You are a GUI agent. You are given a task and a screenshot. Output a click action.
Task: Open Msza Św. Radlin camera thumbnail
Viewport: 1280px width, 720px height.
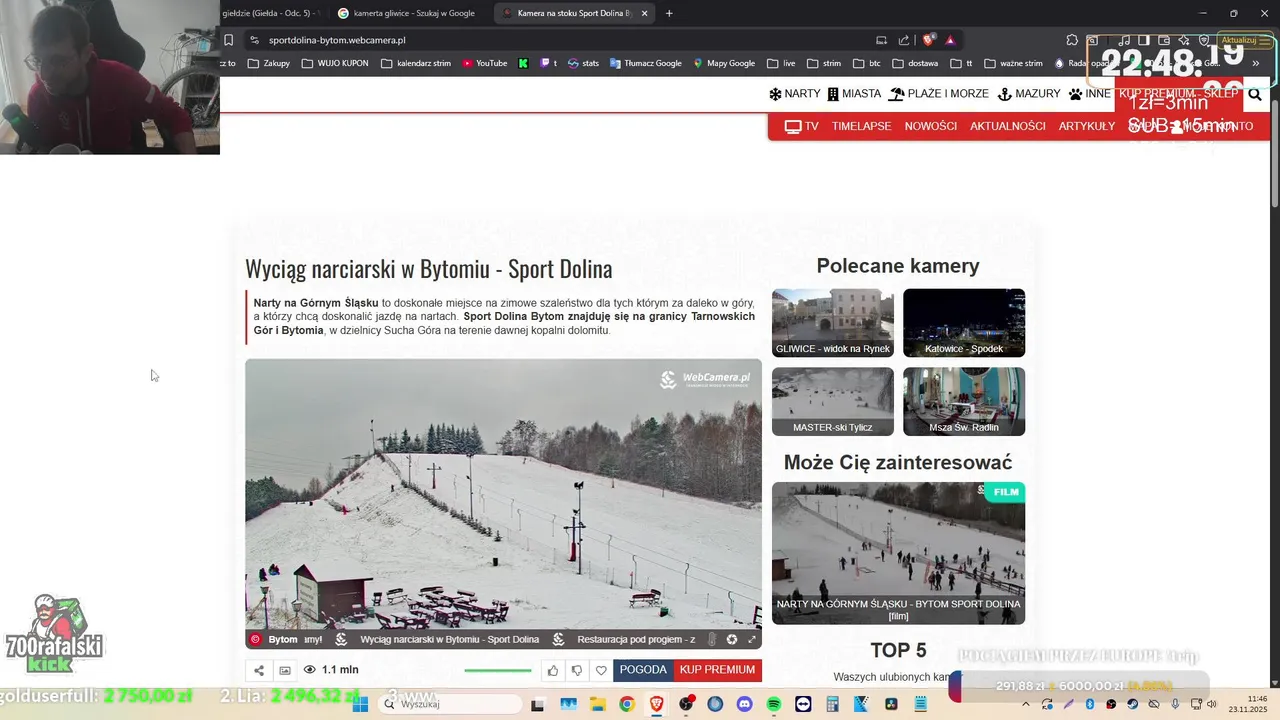(x=964, y=401)
